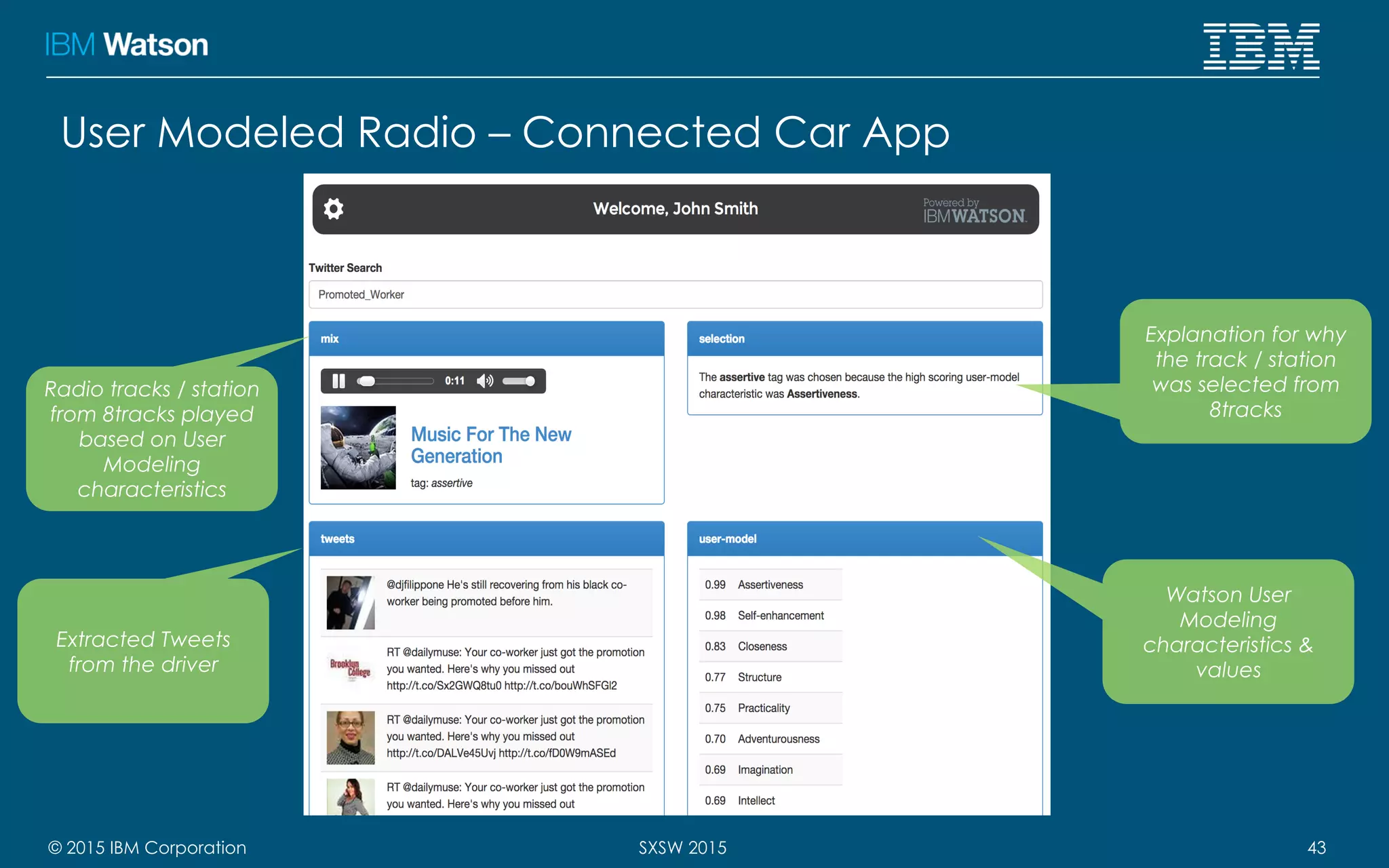The width and height of the screenshot is (1389, 868).
Task: Select the @djfilippone tweet text
Action: tap(507, 593)
